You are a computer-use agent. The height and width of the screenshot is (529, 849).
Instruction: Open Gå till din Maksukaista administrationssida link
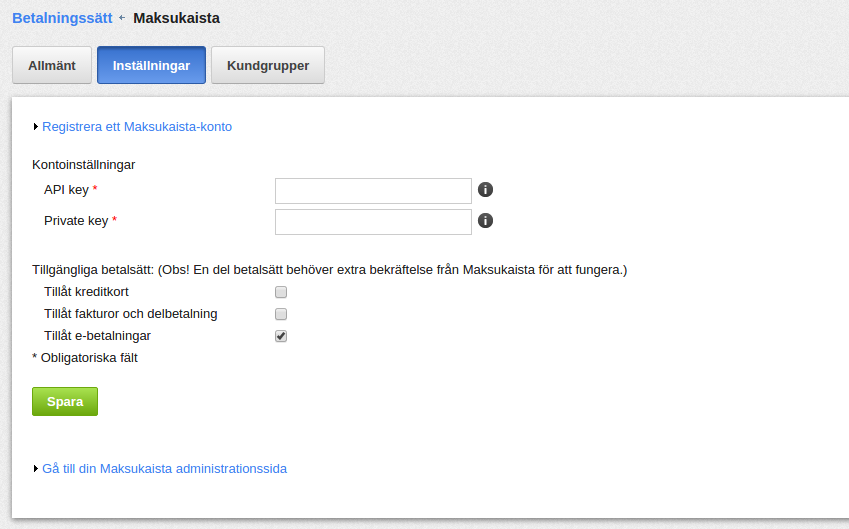coord(165,469)
